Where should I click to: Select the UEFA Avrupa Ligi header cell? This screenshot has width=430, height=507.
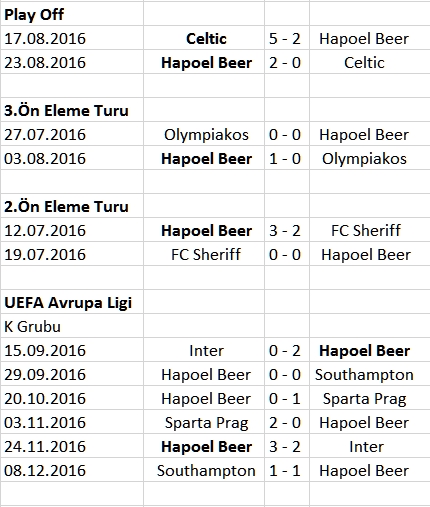(72, 302)
